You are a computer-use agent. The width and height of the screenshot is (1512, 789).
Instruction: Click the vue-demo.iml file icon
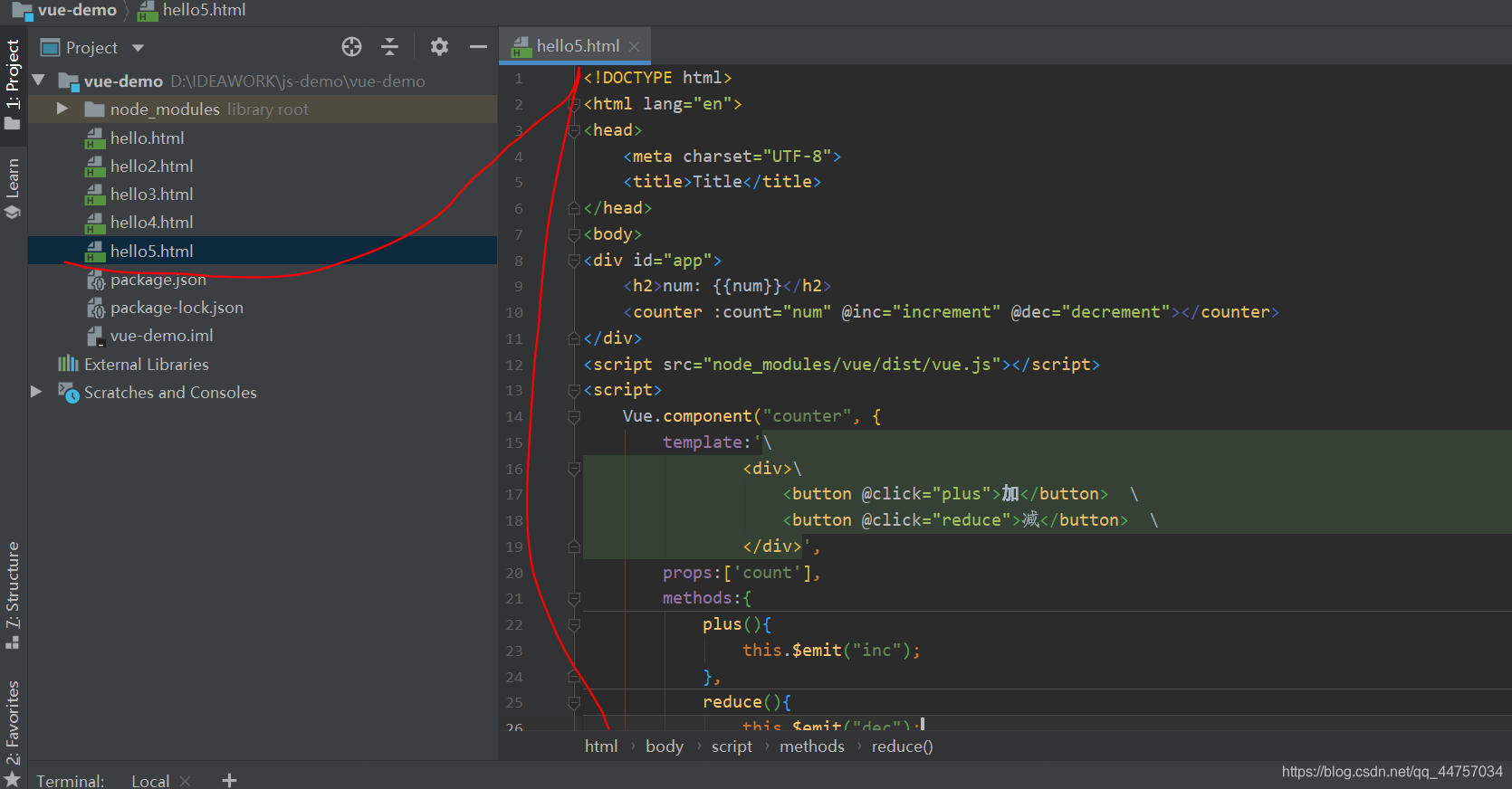[95, 337]
